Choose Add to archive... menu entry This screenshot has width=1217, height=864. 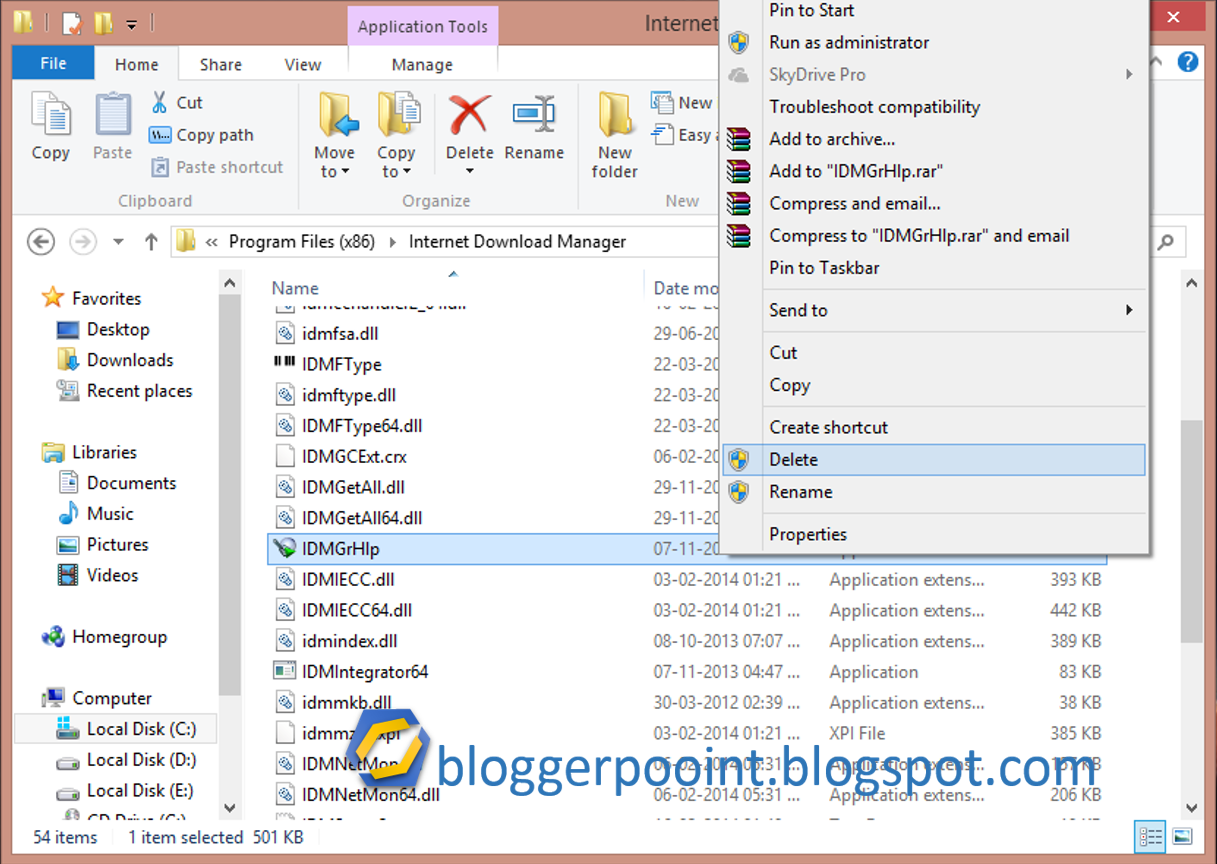point(933,139)
